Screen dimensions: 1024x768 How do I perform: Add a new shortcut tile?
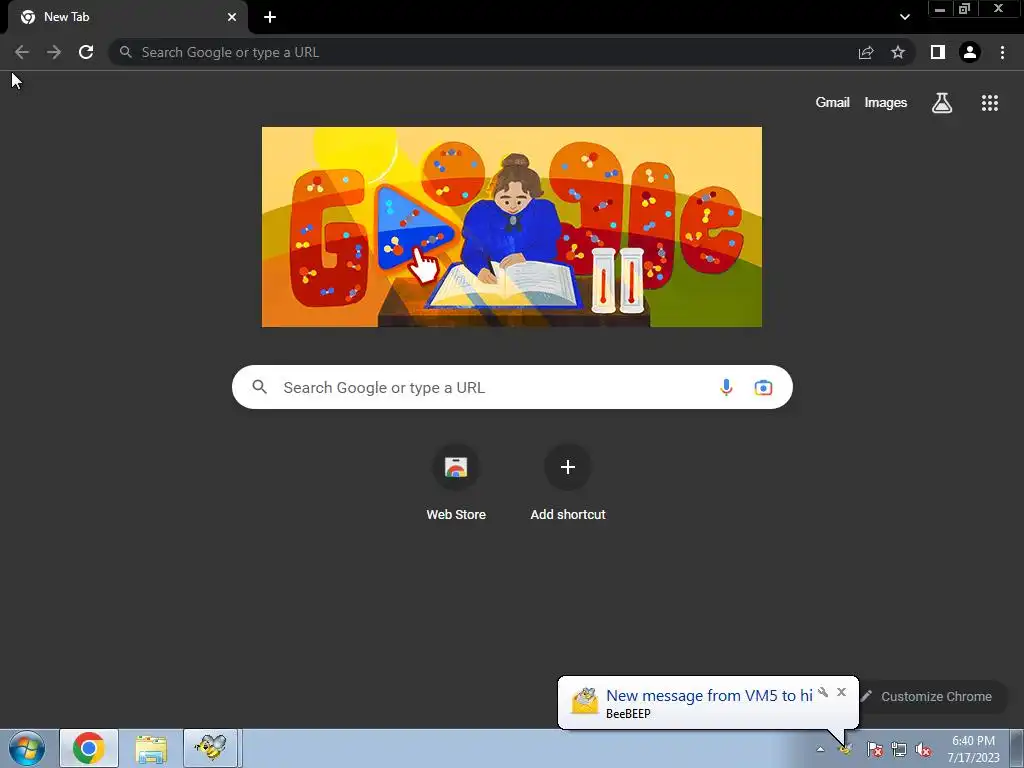click(x=568, y=483)
